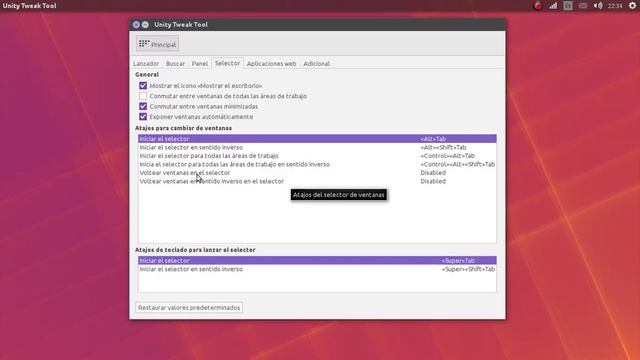
Task: Click Disabled value for 'Voltear ventanas en el selector'
Action: (x=433, y=173)
